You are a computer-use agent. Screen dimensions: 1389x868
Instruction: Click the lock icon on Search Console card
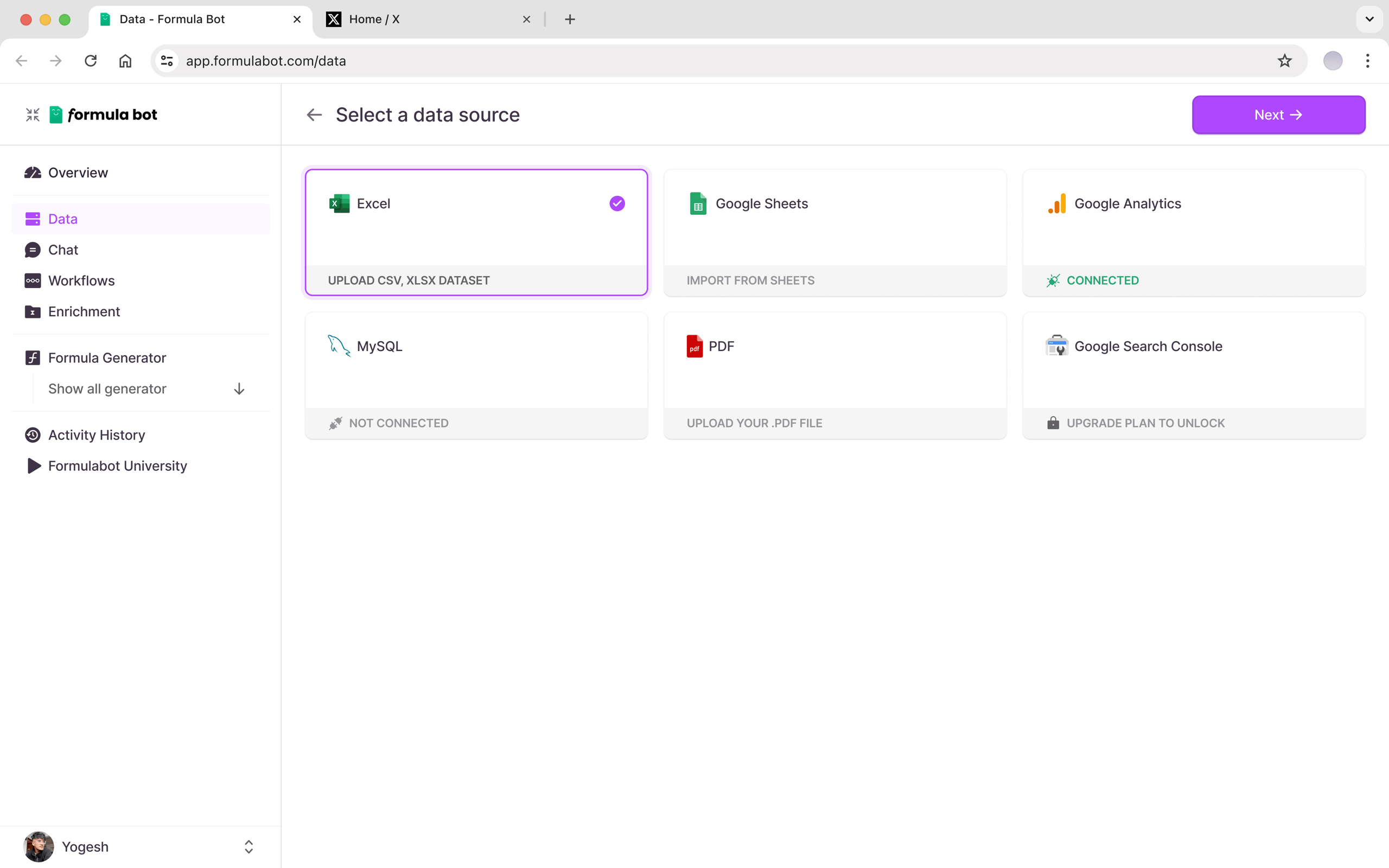1053,423
